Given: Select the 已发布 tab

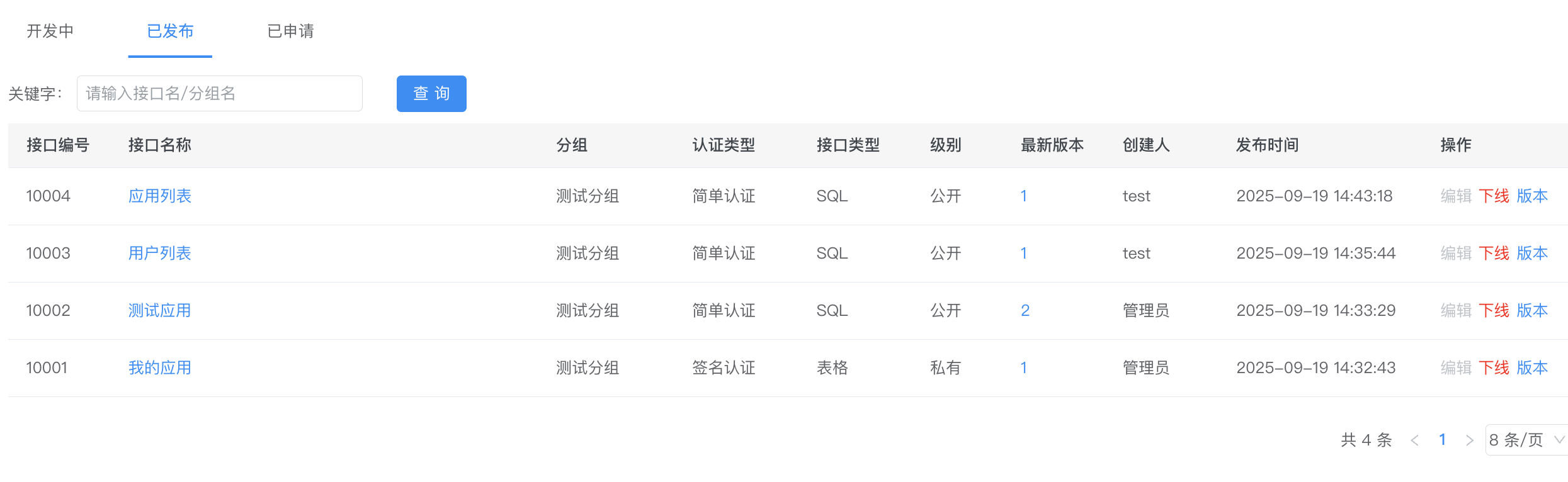Looking at the screenshot, I should click(x=170, y=31).
